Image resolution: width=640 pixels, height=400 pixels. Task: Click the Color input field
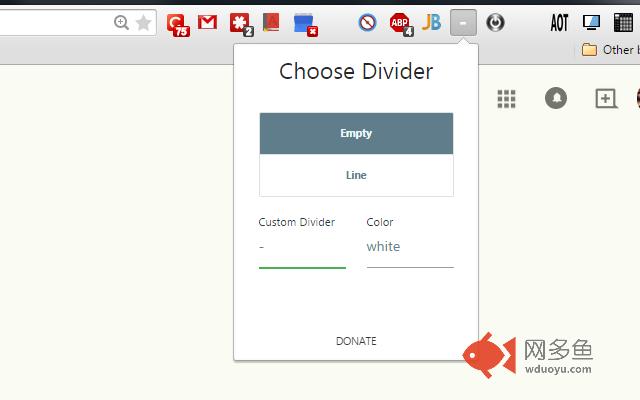coord(410,247)
